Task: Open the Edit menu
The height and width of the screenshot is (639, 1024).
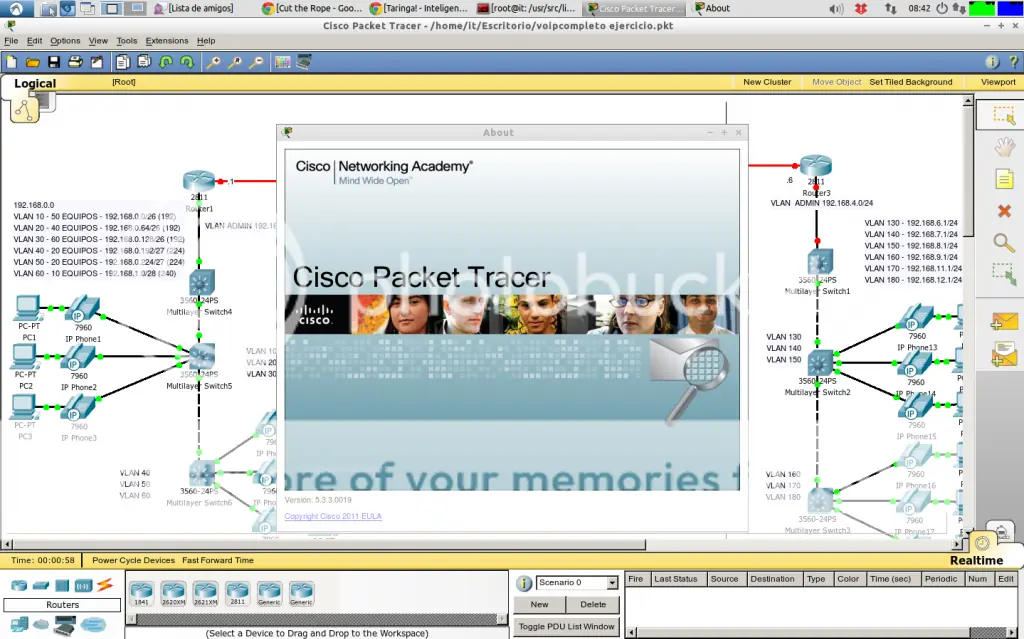Action: pos(34,41)
